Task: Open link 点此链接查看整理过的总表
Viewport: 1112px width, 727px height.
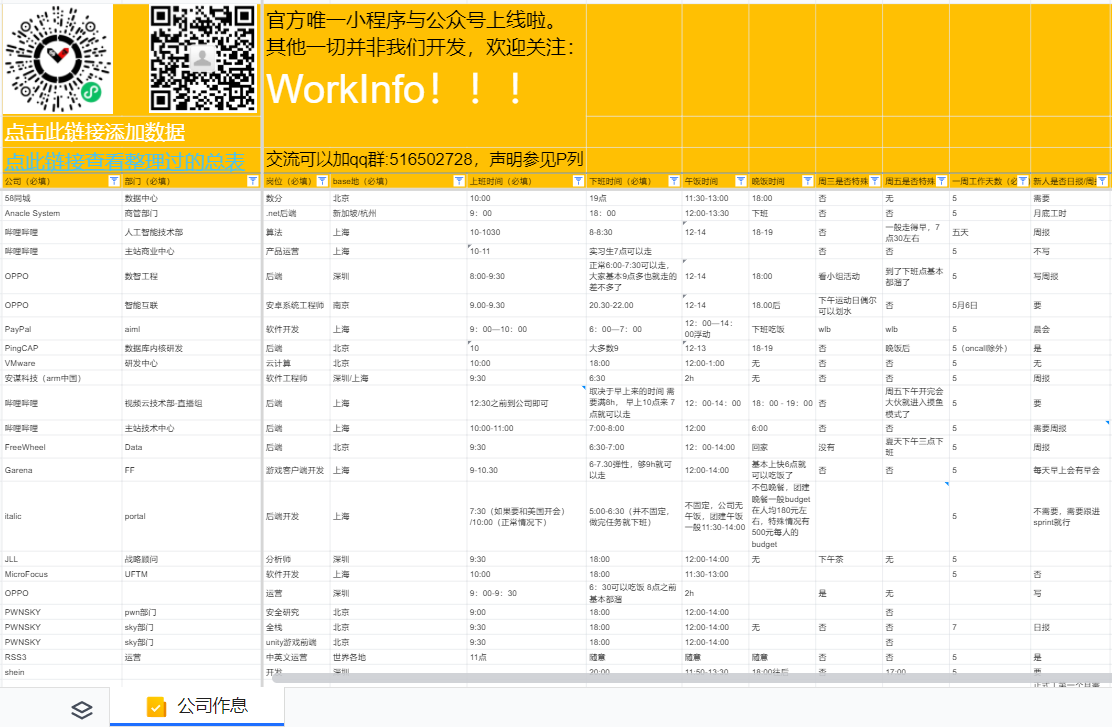Action: coord(125,161)
